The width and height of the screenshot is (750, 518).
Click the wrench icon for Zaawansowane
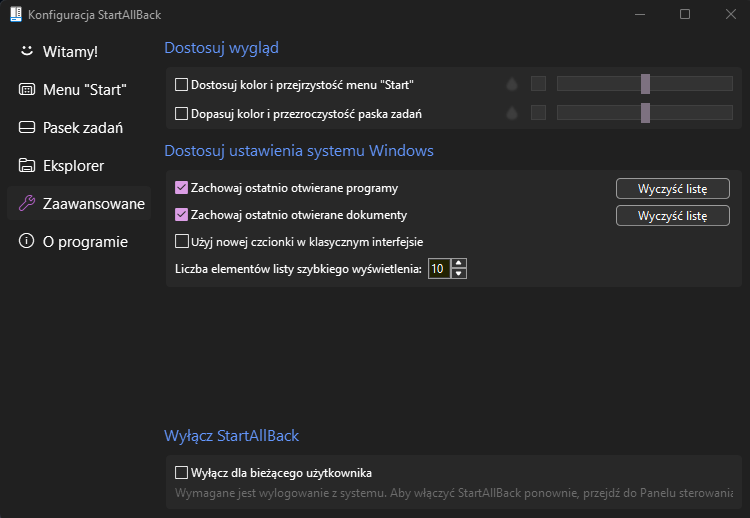point(27,203)
